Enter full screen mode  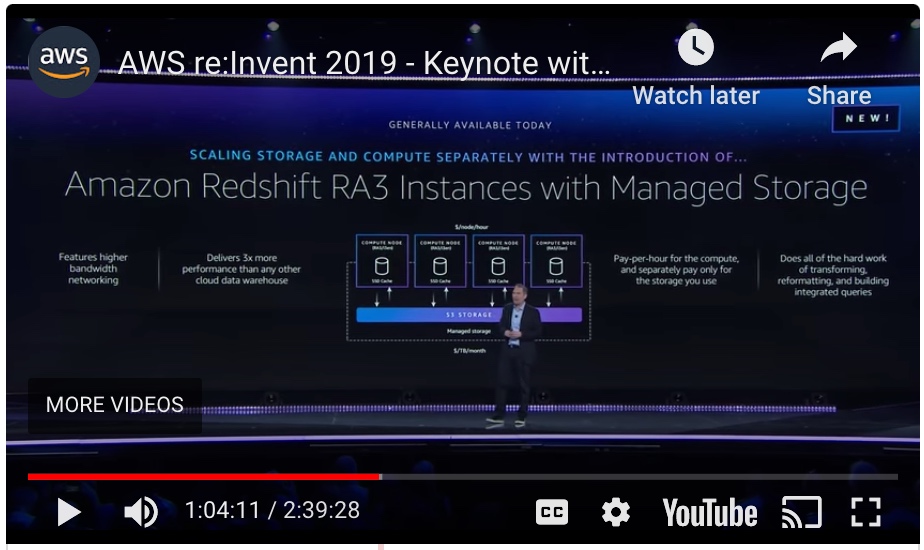coord(866,512)
